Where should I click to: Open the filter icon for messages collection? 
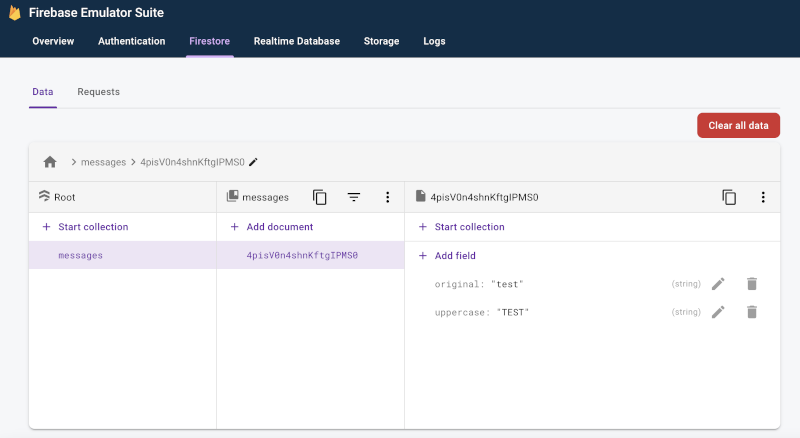coord(354,198)
